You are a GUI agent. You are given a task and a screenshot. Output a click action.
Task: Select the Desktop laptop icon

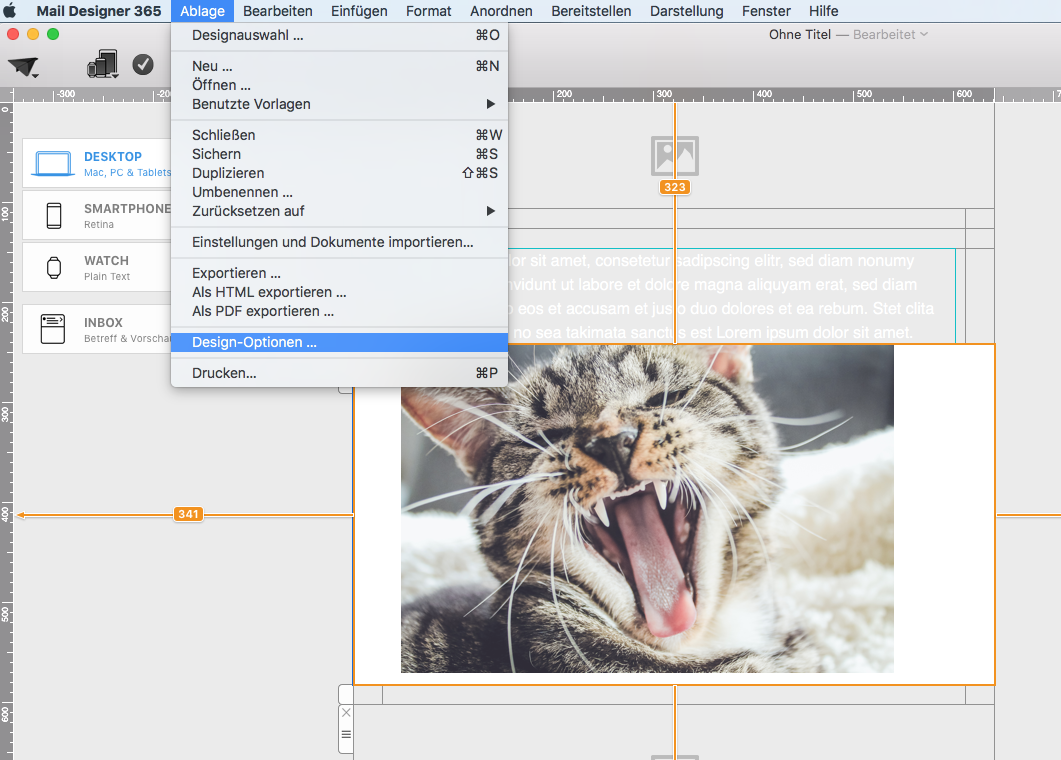pos(53,164)
